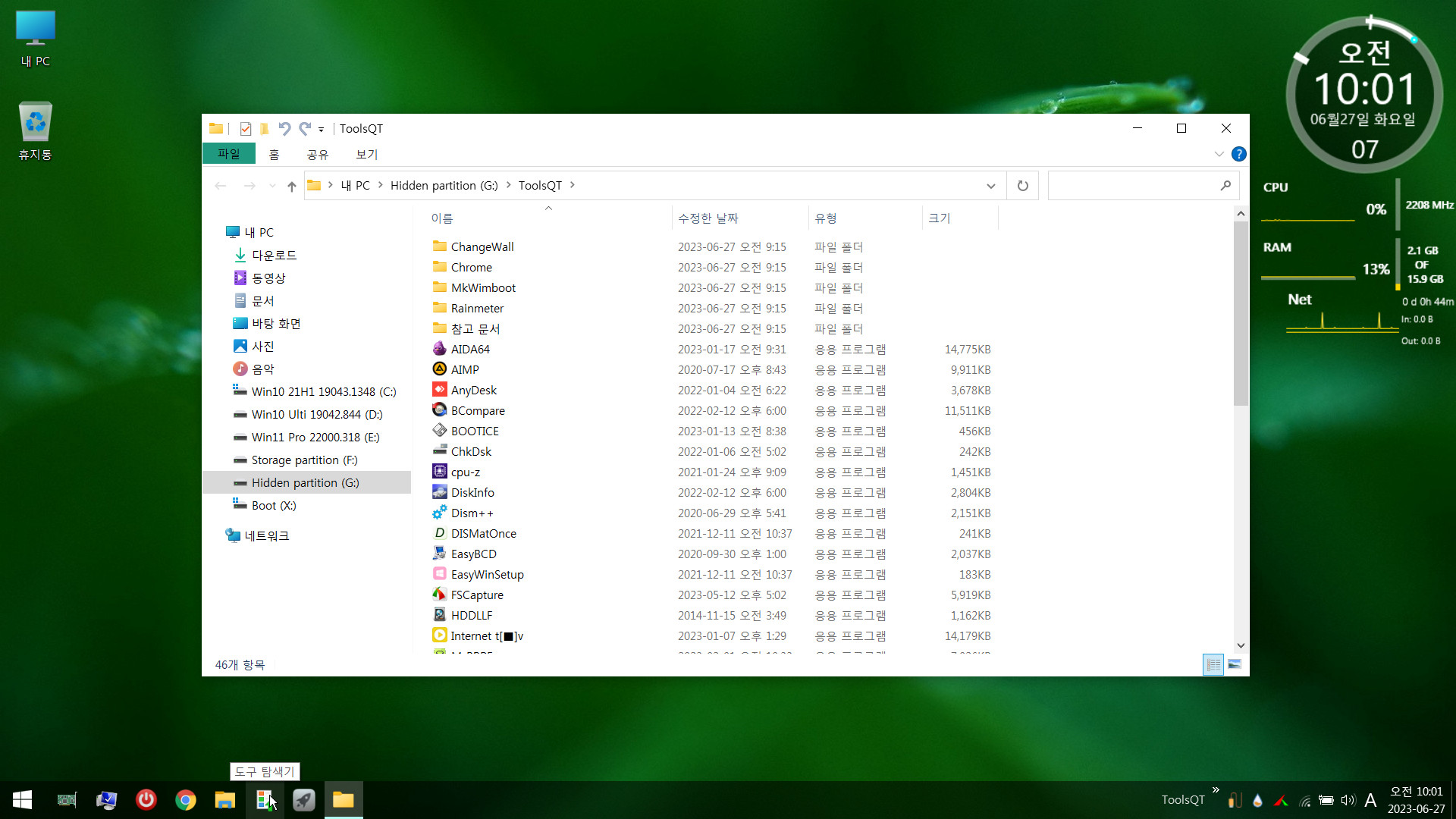Click the rocket launcher taskbar icon
This screenshot has height=819, width=1456.
pyautogui.click(x=304, y=800)
